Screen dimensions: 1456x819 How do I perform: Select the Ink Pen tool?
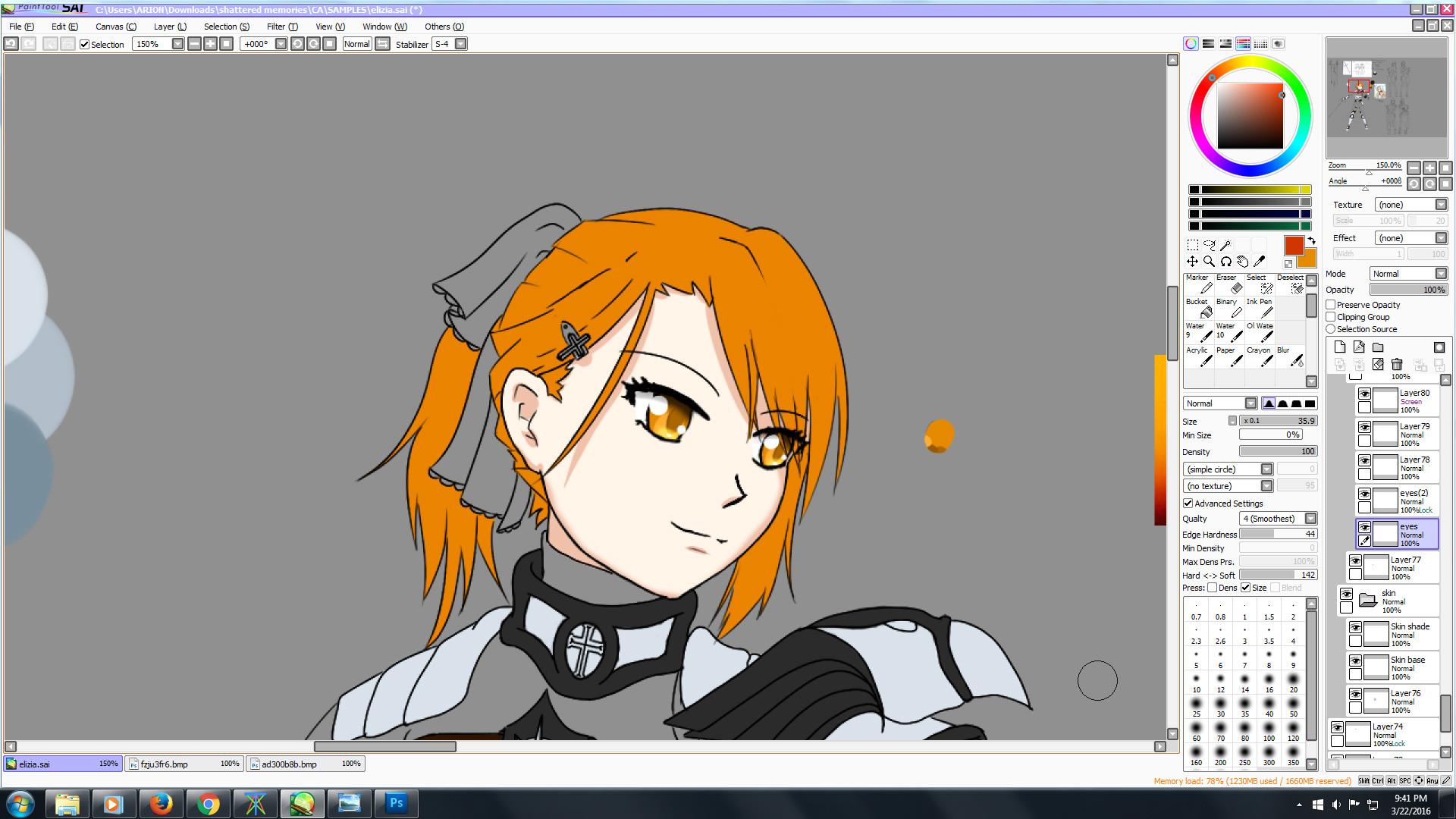(x=1259, y=309)
